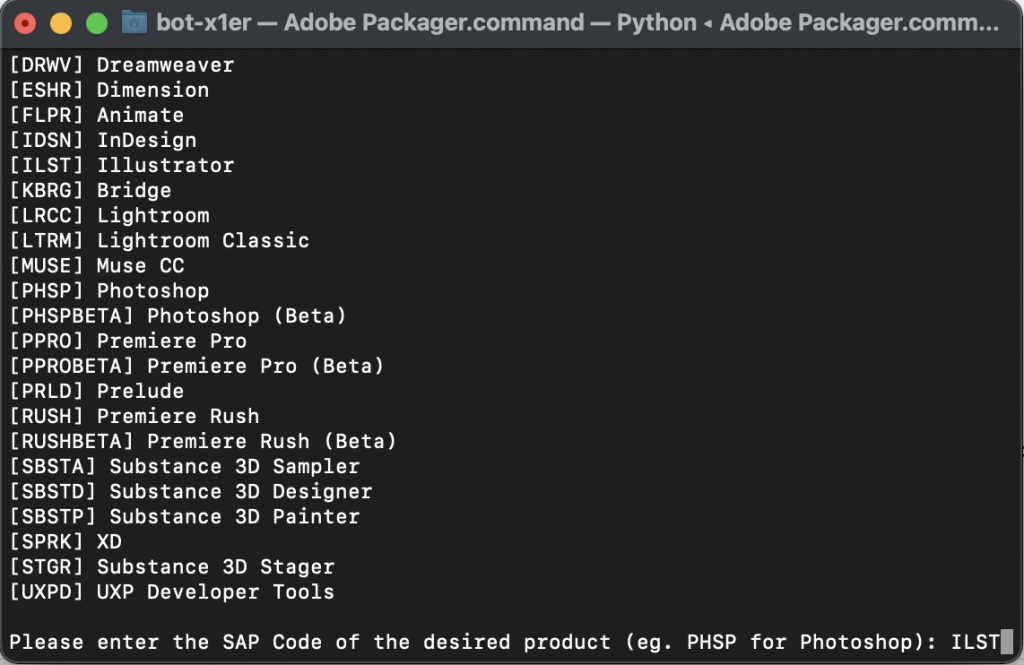Select the Lightroom Classic entry
This screenshot has height=665, width=1024.
[x=155, y=240]
